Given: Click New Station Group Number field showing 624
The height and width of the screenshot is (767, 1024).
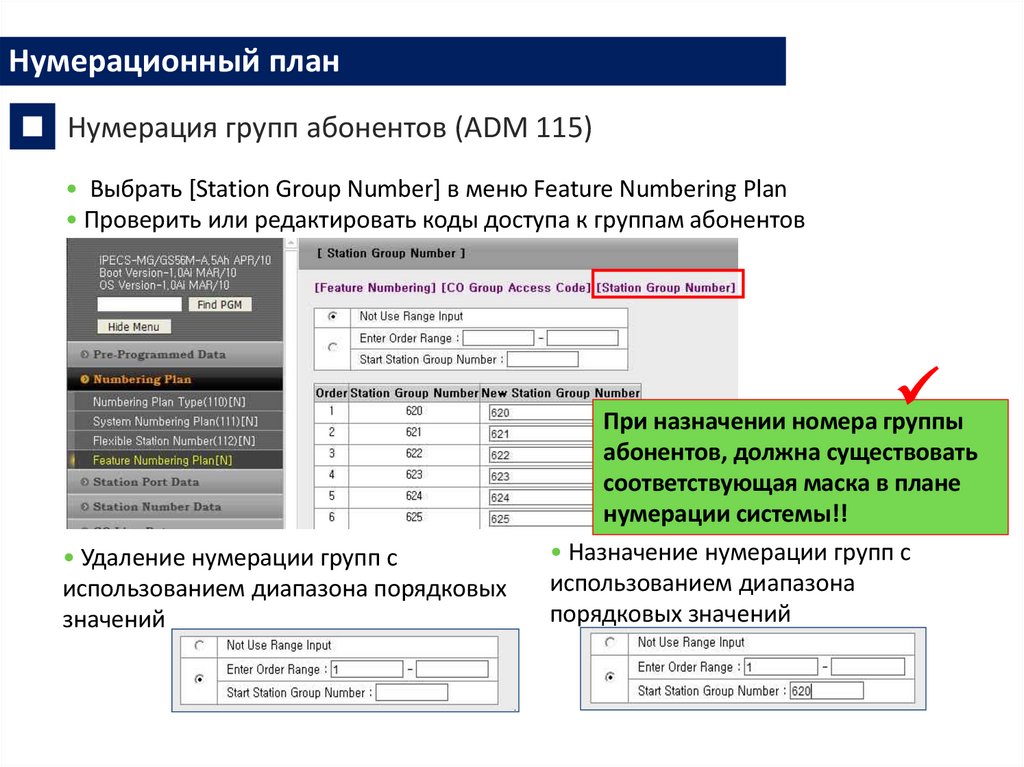Looking at the screenshot, I should (x=541, y=498).
